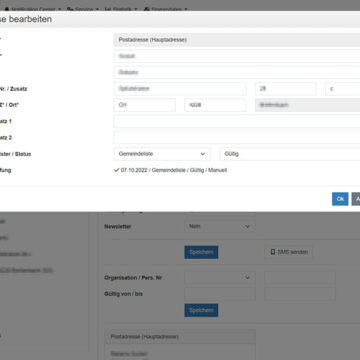Open the Notification Center menu in top bar

tap(33, 9)
